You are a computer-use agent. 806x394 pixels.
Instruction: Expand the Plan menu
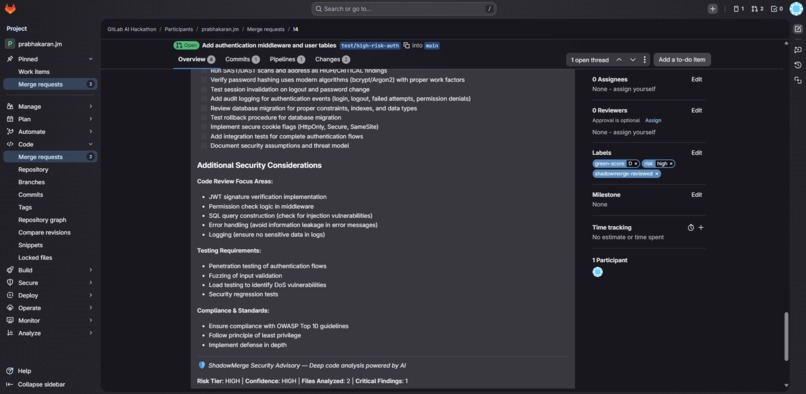pos(50,119)
